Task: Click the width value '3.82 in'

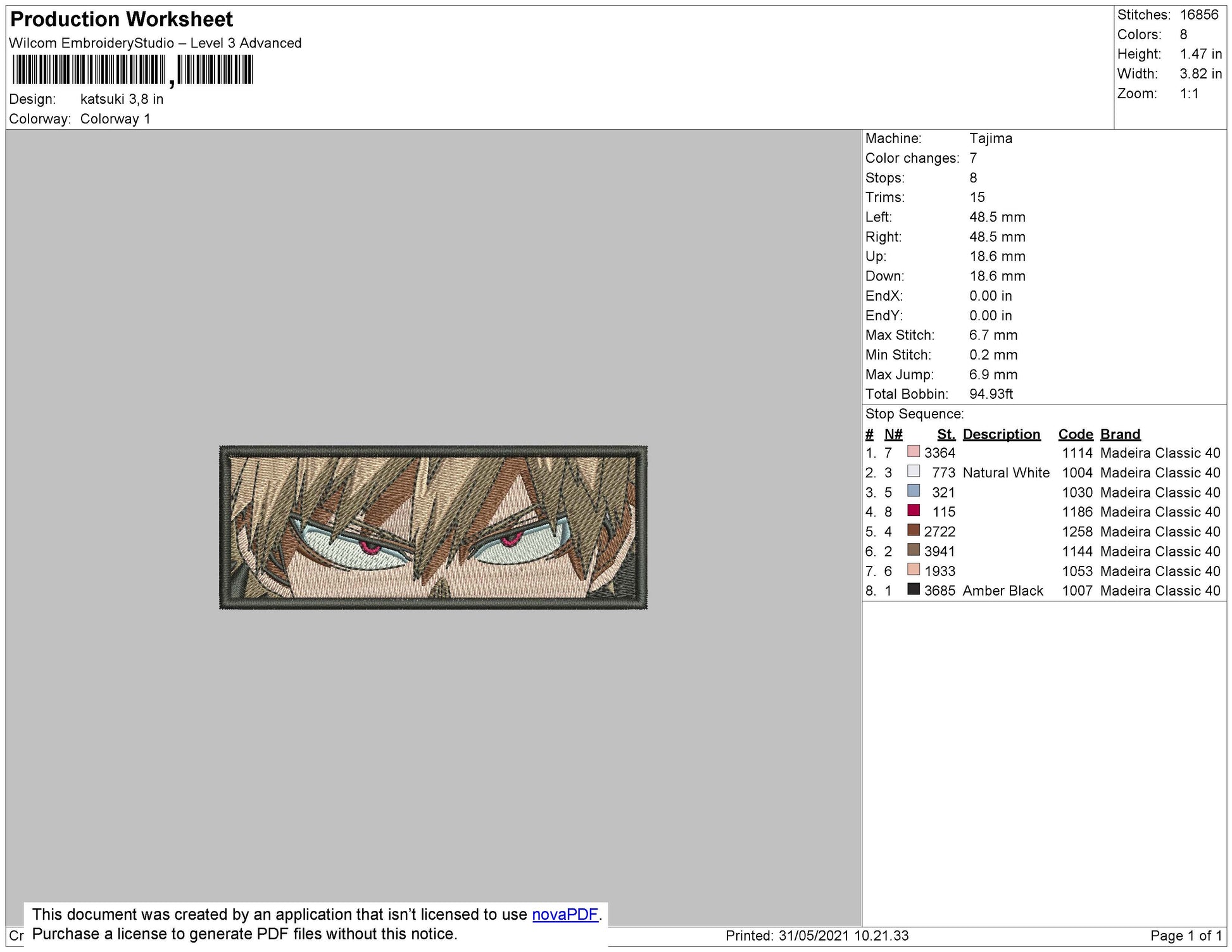Action: click(x=1200, y=73)
